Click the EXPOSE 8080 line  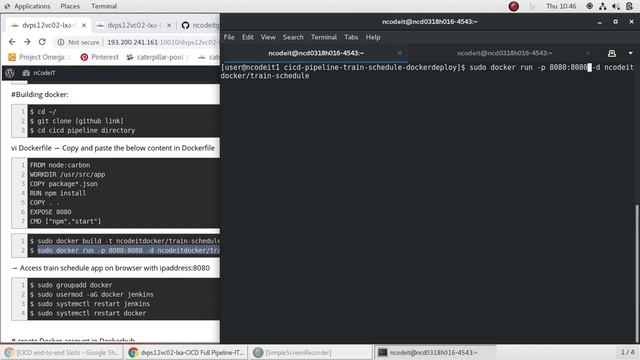[51, 212]
